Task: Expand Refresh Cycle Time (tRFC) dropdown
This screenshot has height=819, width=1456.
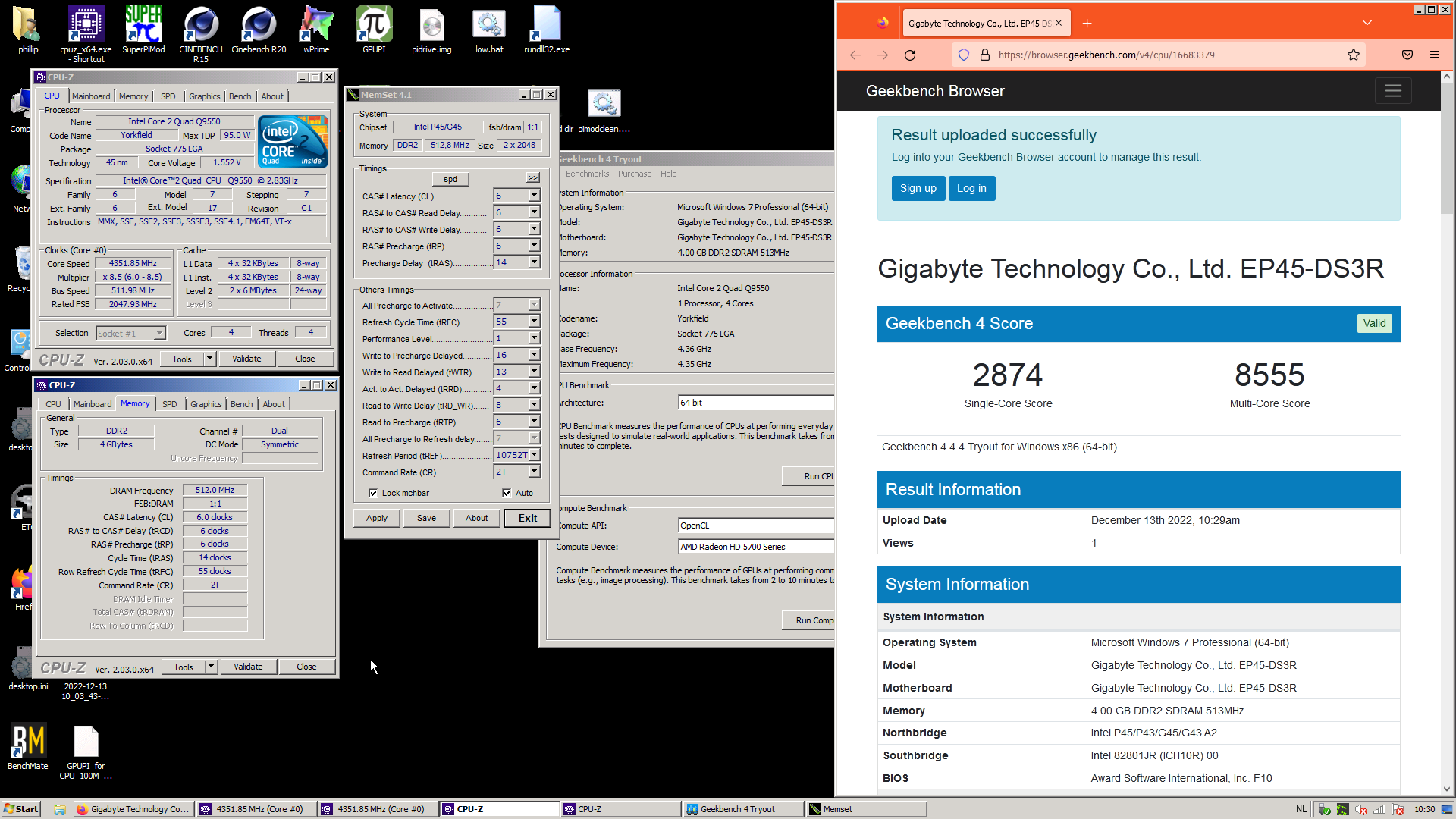Action: [x=534, y=322]
